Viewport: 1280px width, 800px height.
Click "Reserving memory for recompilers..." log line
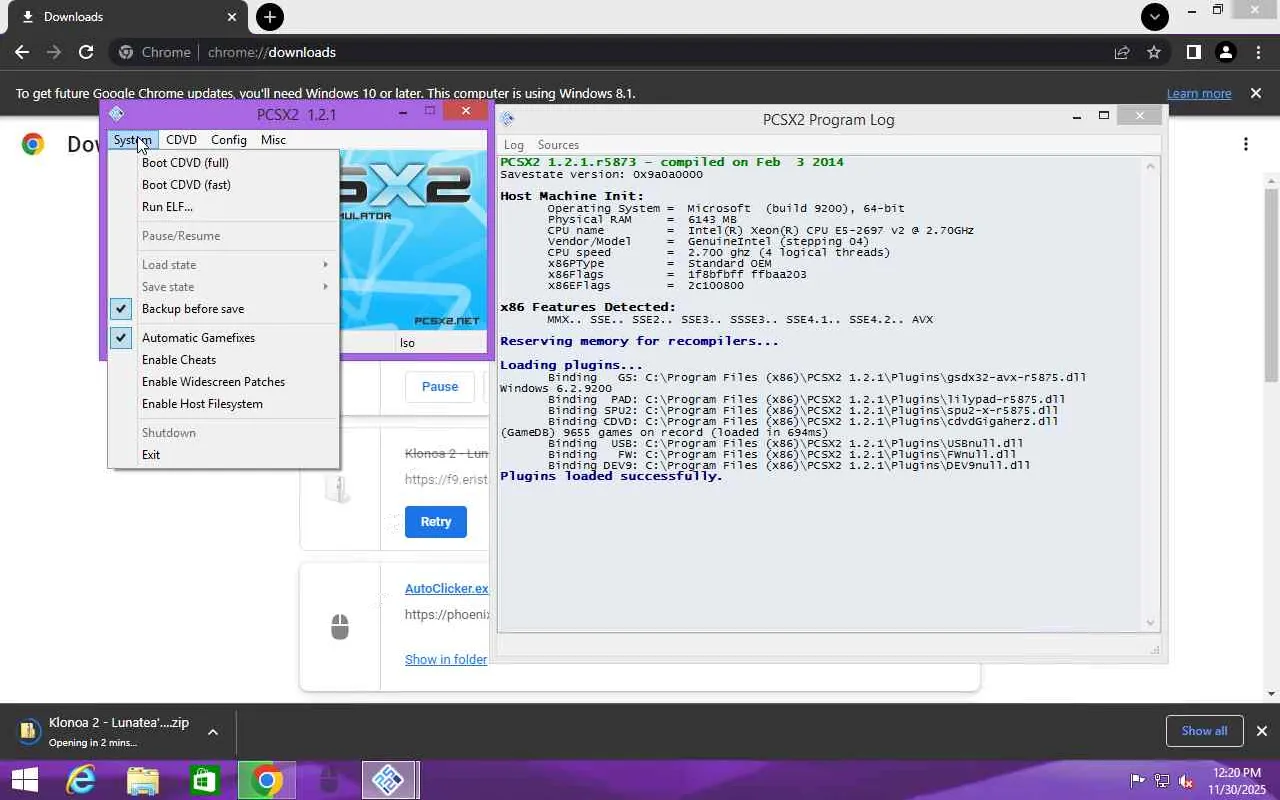pos(639,341)
